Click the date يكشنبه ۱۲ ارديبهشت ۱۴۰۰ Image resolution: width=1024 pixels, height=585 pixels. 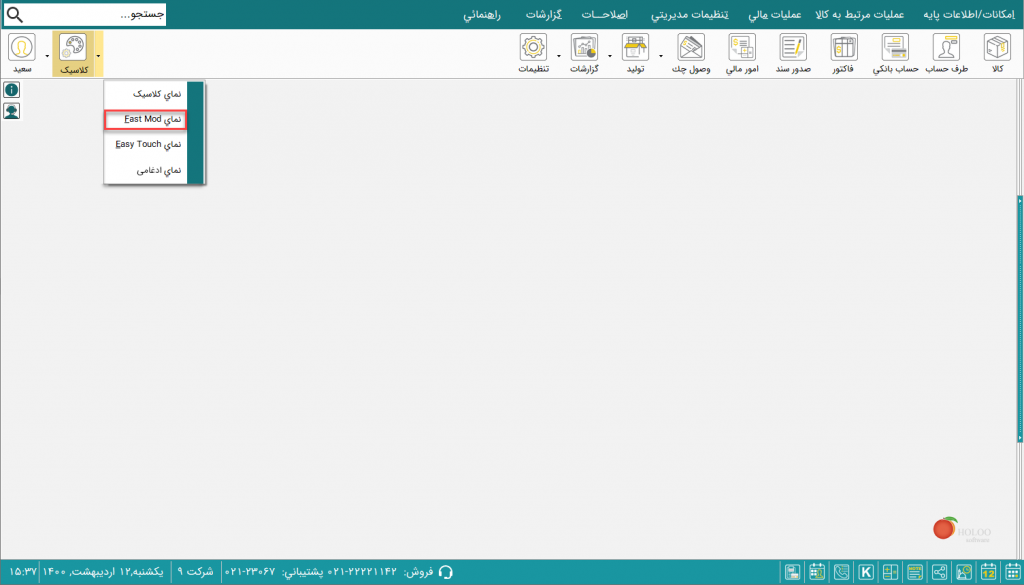(104, 571)
